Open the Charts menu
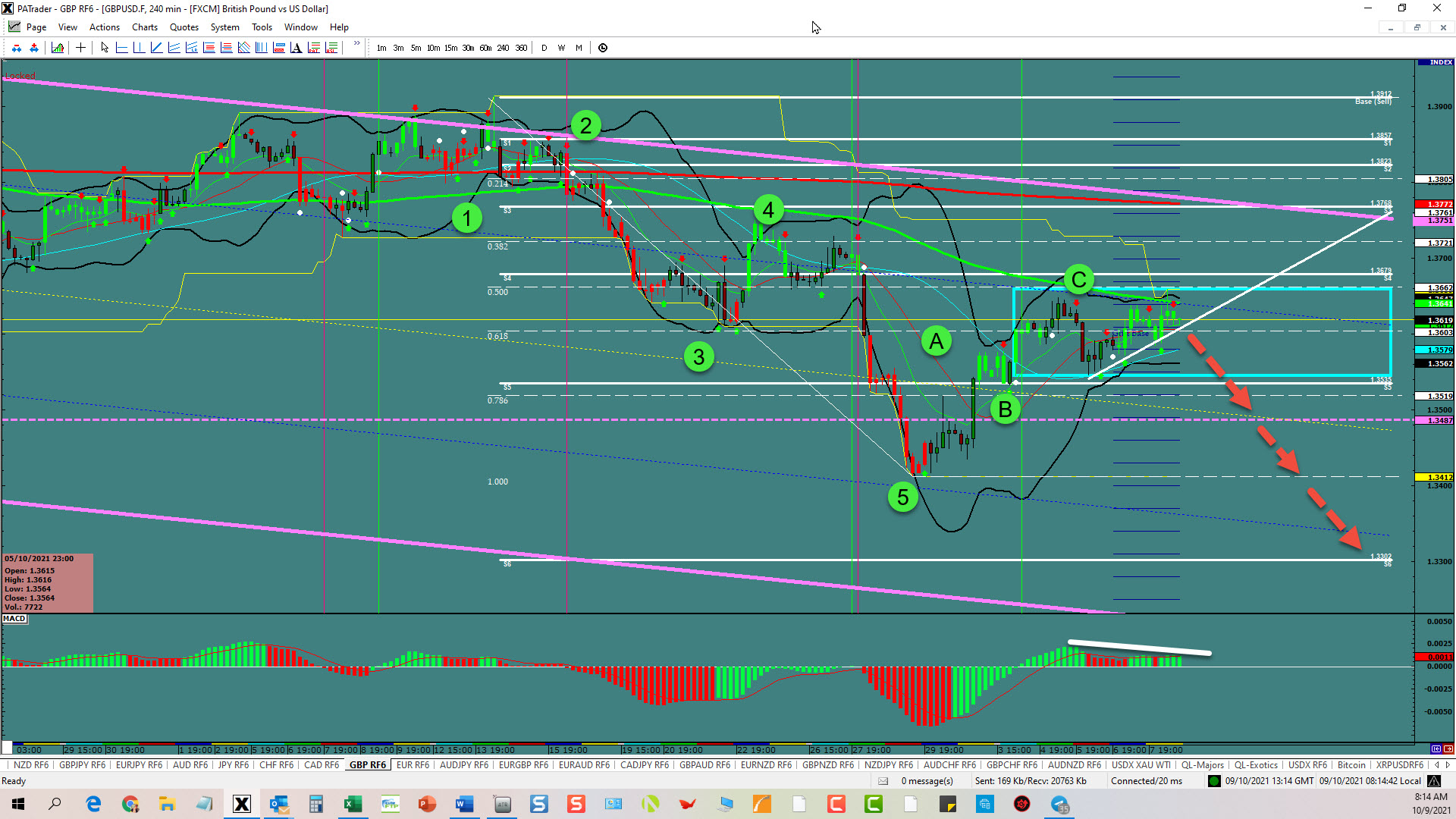This screenshot has width=1456, height=819. 144,27
